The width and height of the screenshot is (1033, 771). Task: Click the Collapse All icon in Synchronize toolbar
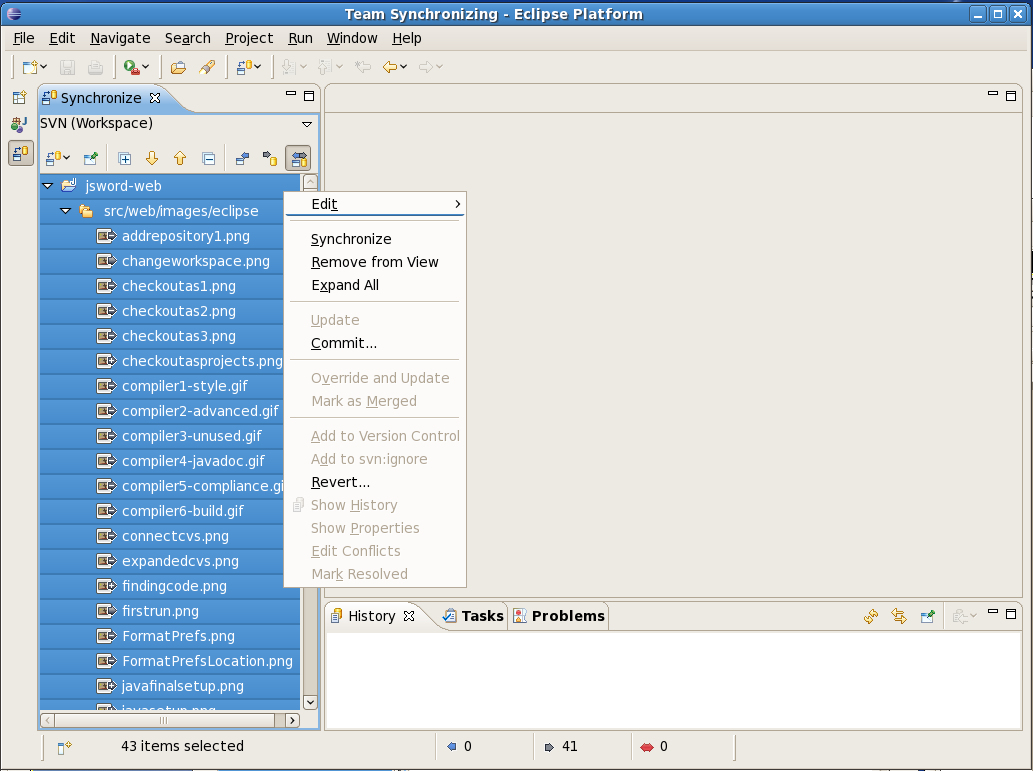coord(209,158)
